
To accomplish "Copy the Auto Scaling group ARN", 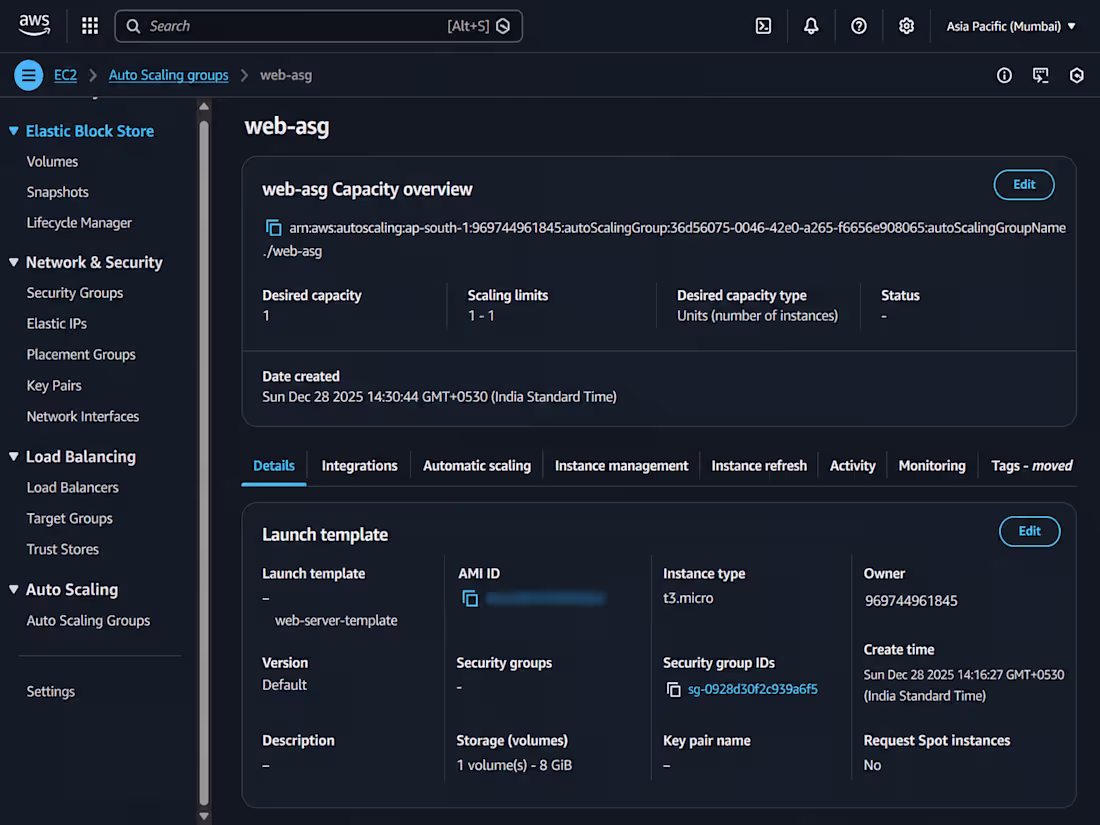I will pyautogui.click(x=273, y=228).
